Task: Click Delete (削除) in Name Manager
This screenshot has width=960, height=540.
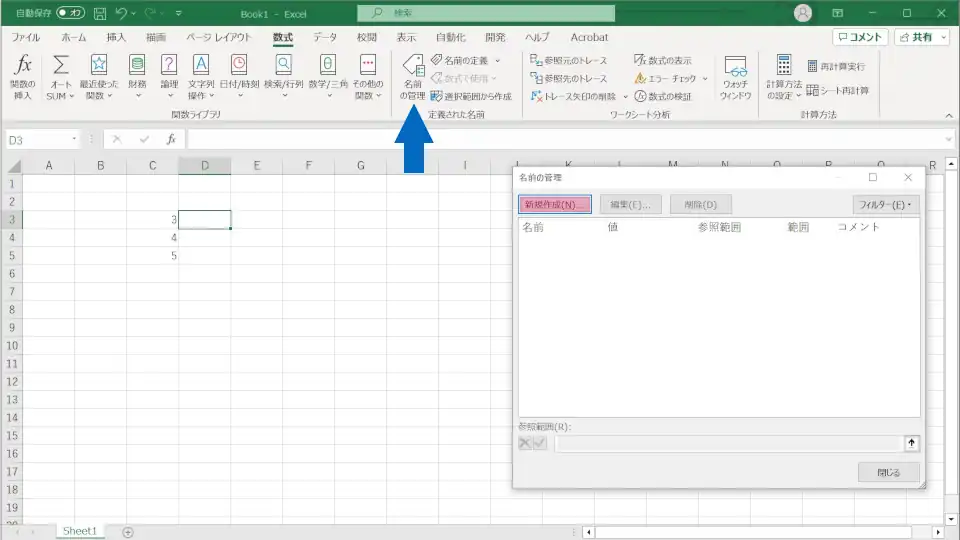Action: pyautogui.click(x=701, y=204)
